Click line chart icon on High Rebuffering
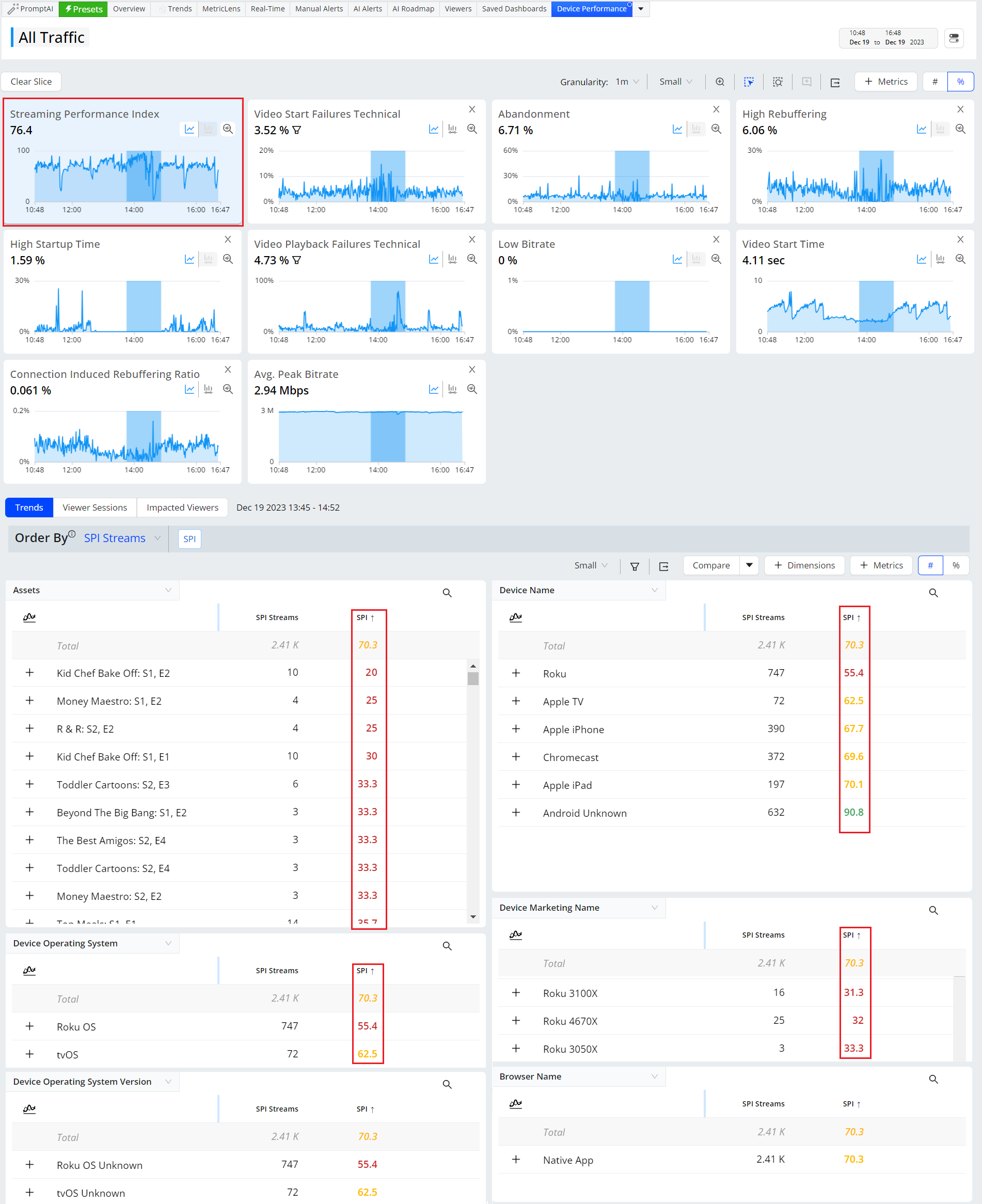The height and width of the screenshot is (1204, 982). [922, 129]
